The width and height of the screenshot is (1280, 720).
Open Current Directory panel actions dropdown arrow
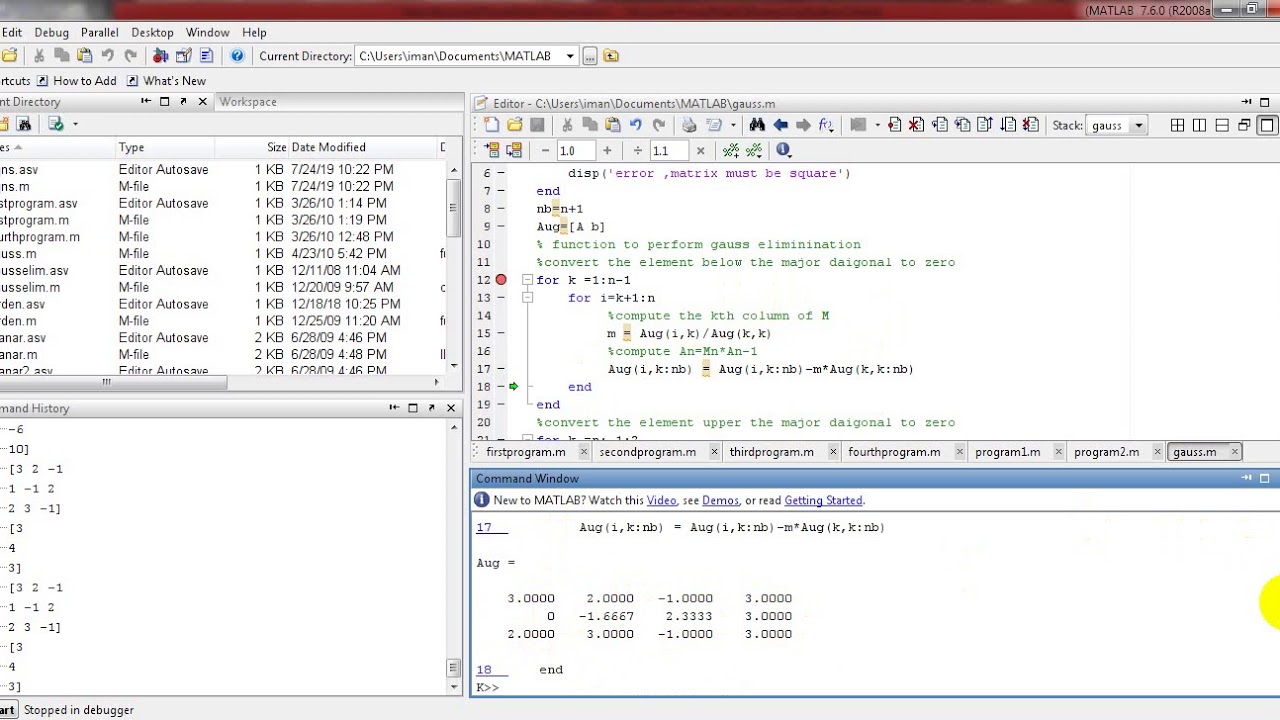pyautogui.click(x=75, y=124)
